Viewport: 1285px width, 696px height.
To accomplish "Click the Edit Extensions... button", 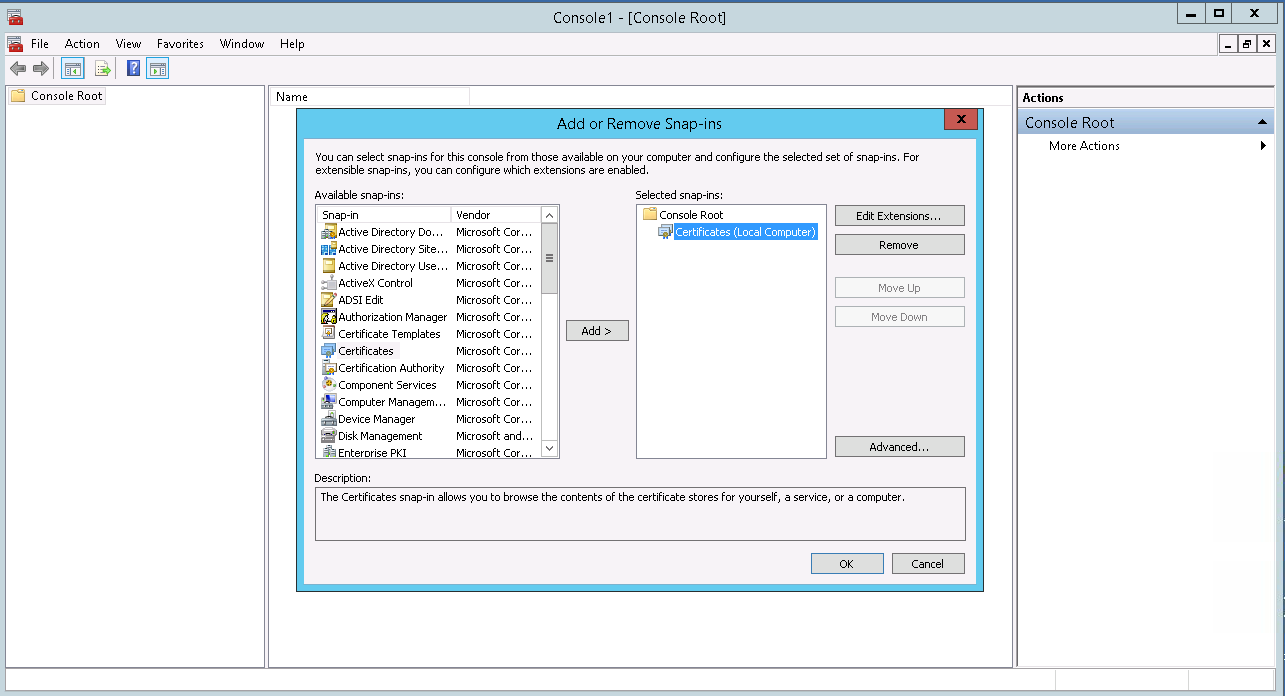I will tap(900, 216).
